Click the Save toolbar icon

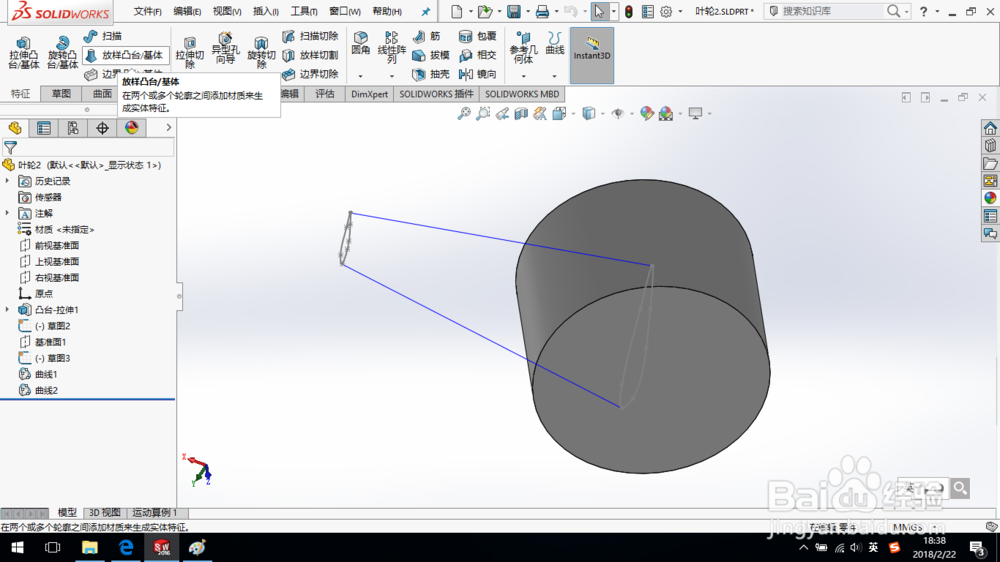(513, 11)
